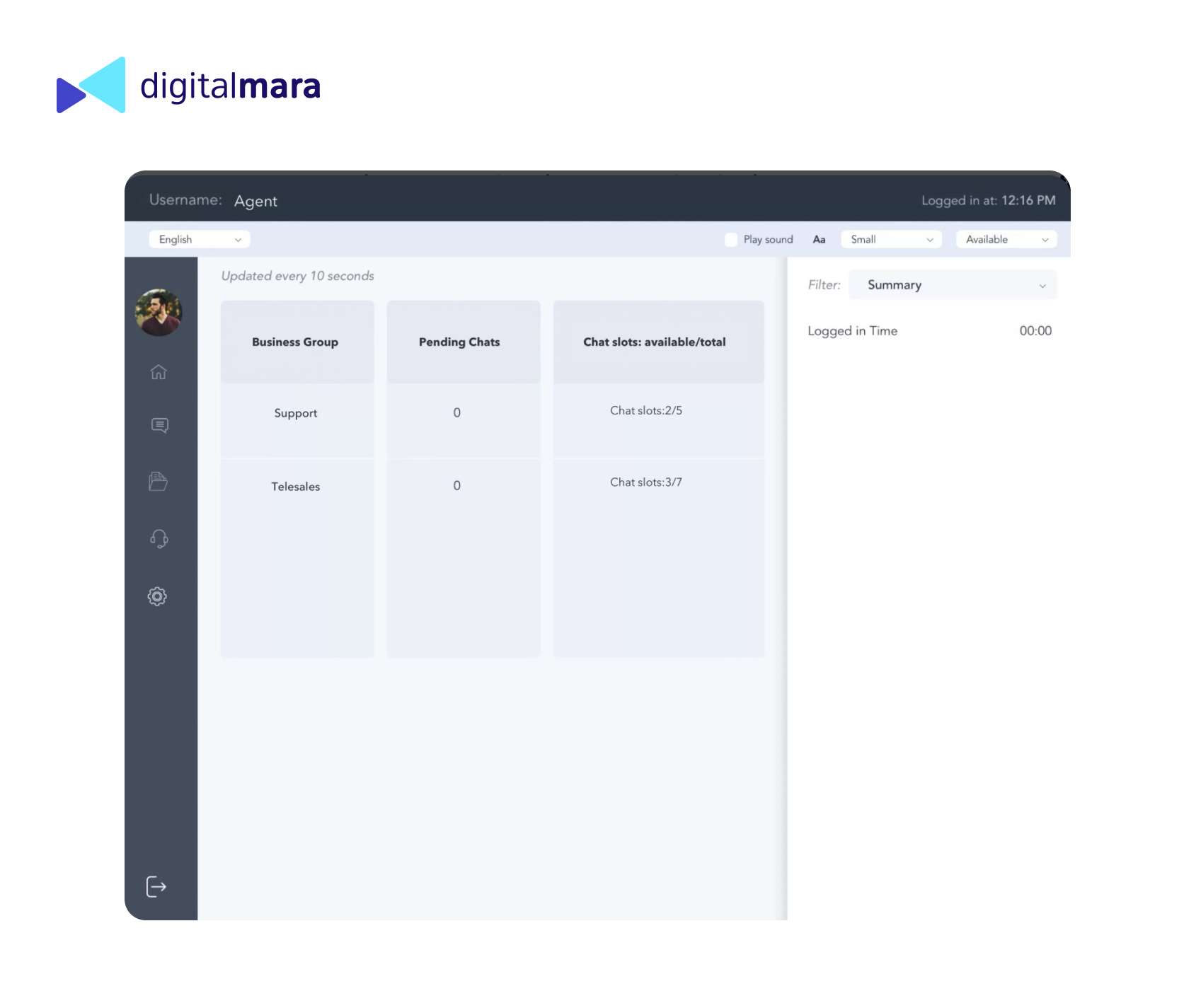1196x1008 pixels.
Task: Expand the Summary filter dropdown
Action: click(952, 285)
